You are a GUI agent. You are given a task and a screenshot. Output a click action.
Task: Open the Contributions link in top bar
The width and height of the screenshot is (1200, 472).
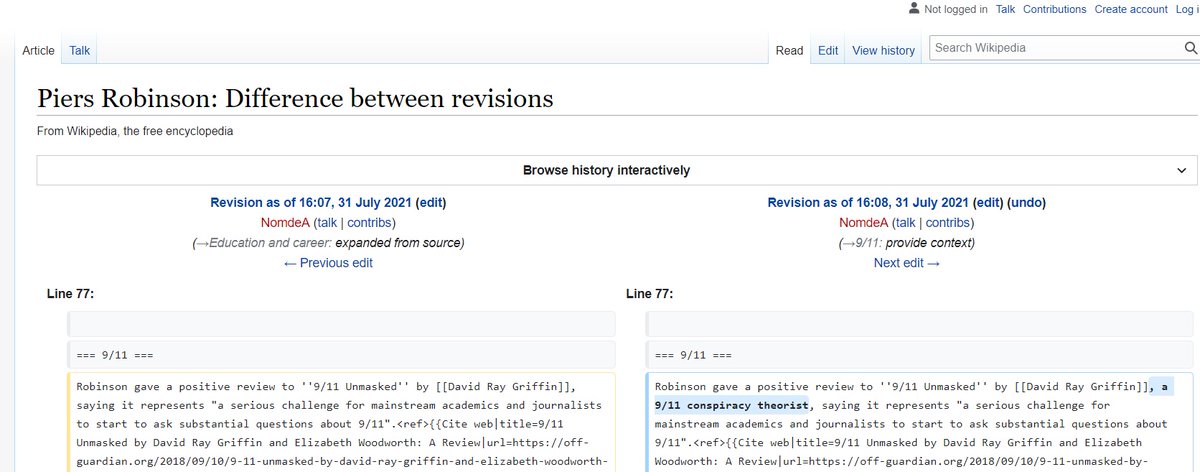(x=1054, y=9)
